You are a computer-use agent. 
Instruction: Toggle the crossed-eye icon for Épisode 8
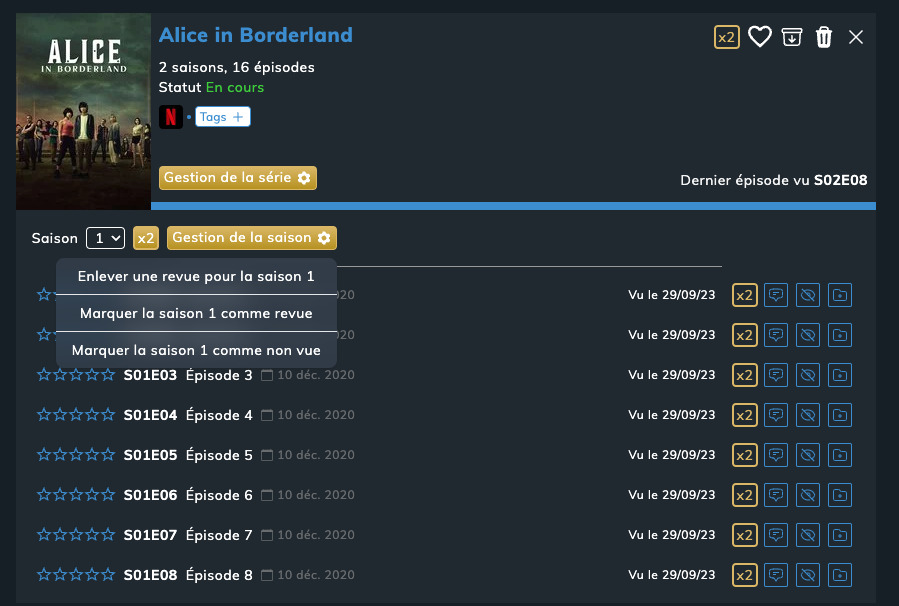tap(808, 575)
